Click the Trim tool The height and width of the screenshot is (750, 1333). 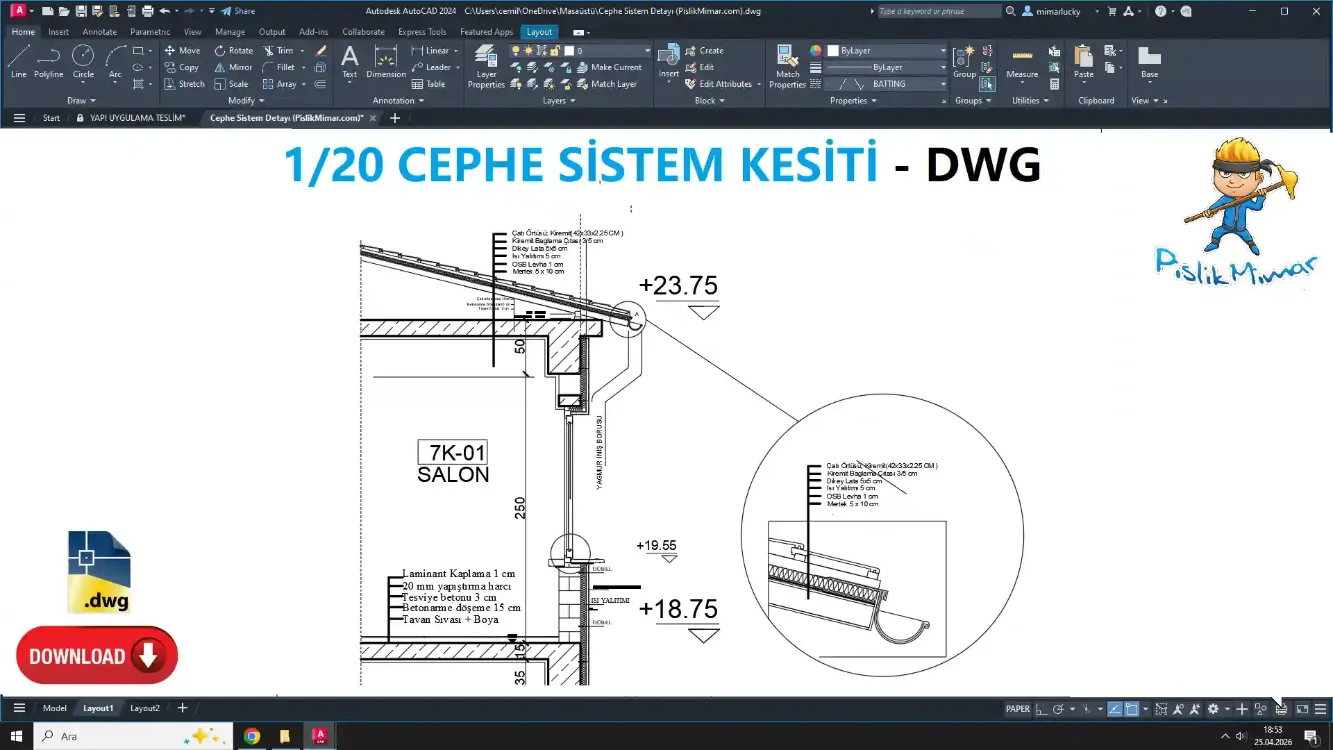click(x=278, y=50)
